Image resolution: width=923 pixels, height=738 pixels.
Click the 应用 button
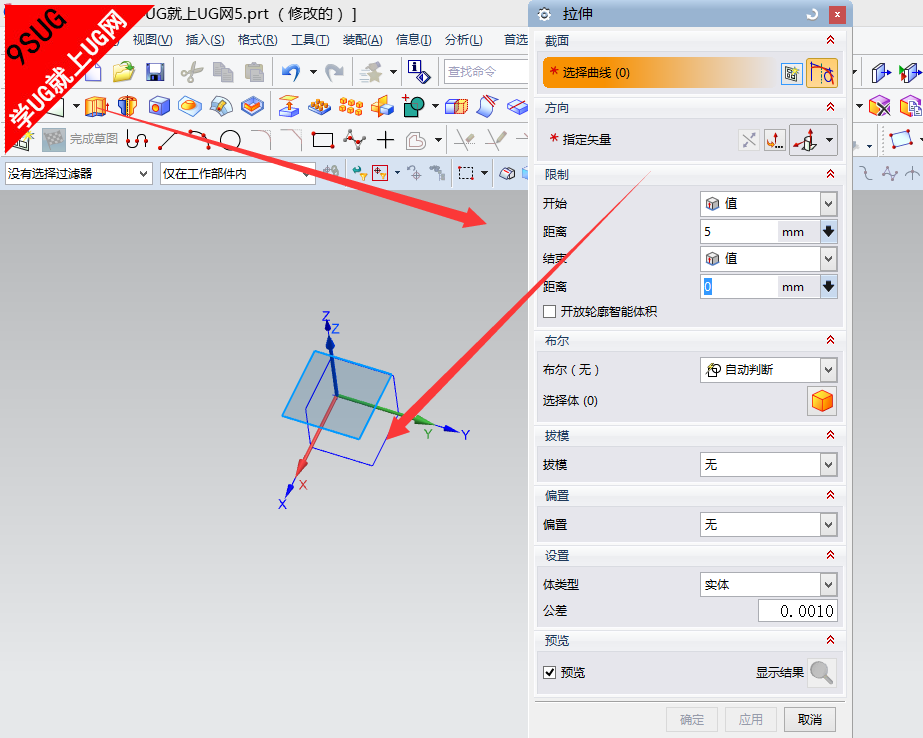751,719
